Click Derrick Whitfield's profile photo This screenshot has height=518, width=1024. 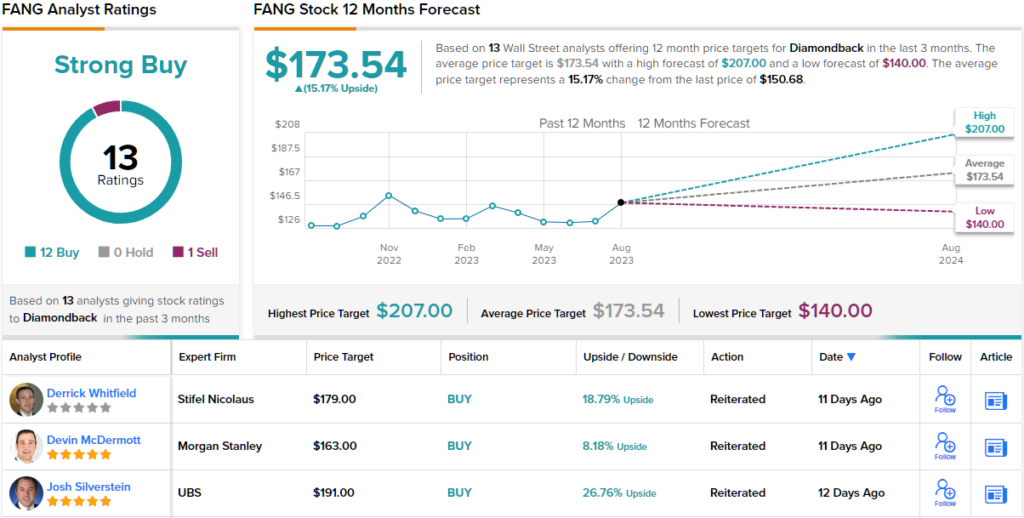tap(26, 399)
